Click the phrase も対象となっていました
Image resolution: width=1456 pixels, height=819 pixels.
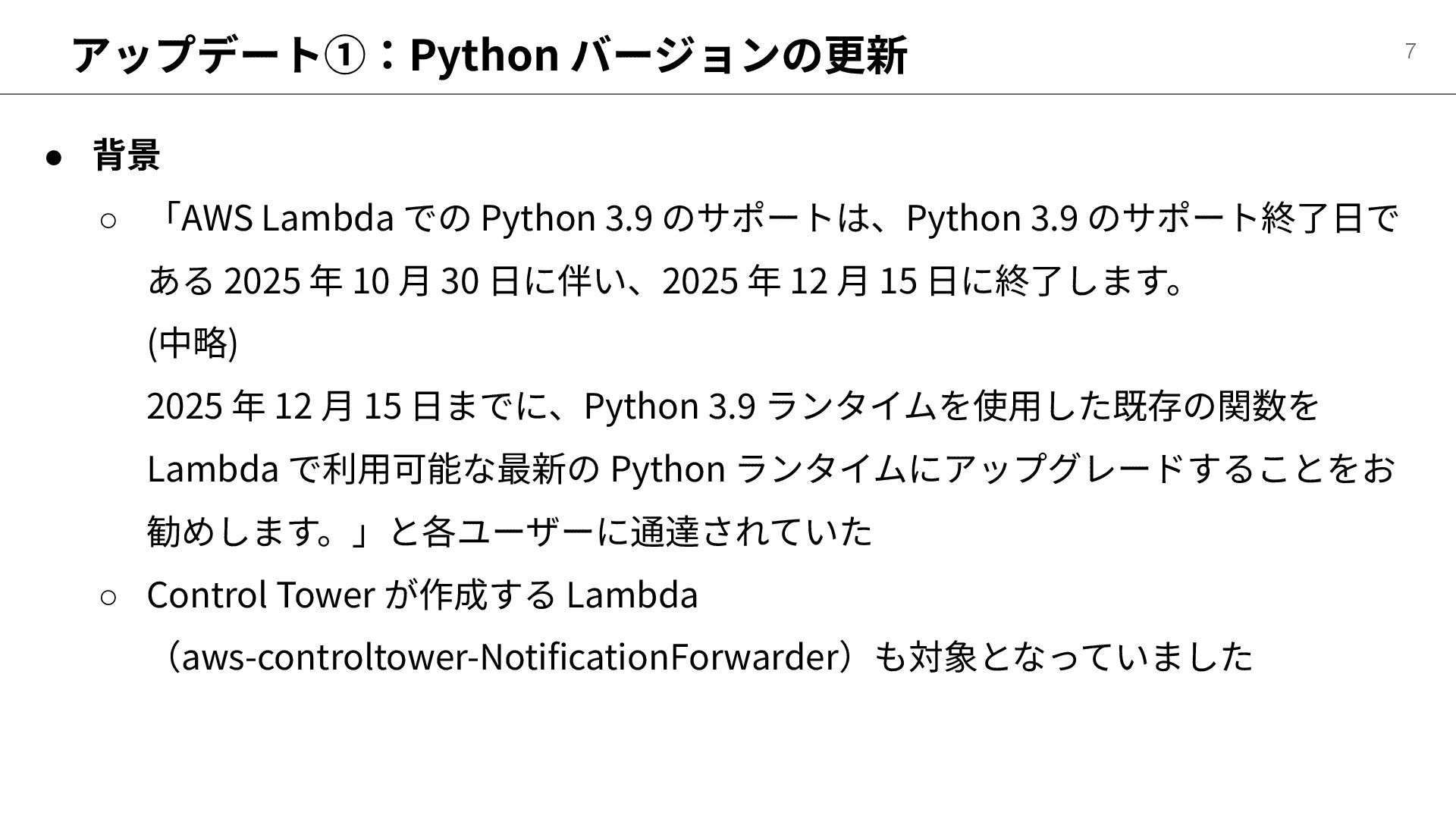click(x=1063, y=657)
